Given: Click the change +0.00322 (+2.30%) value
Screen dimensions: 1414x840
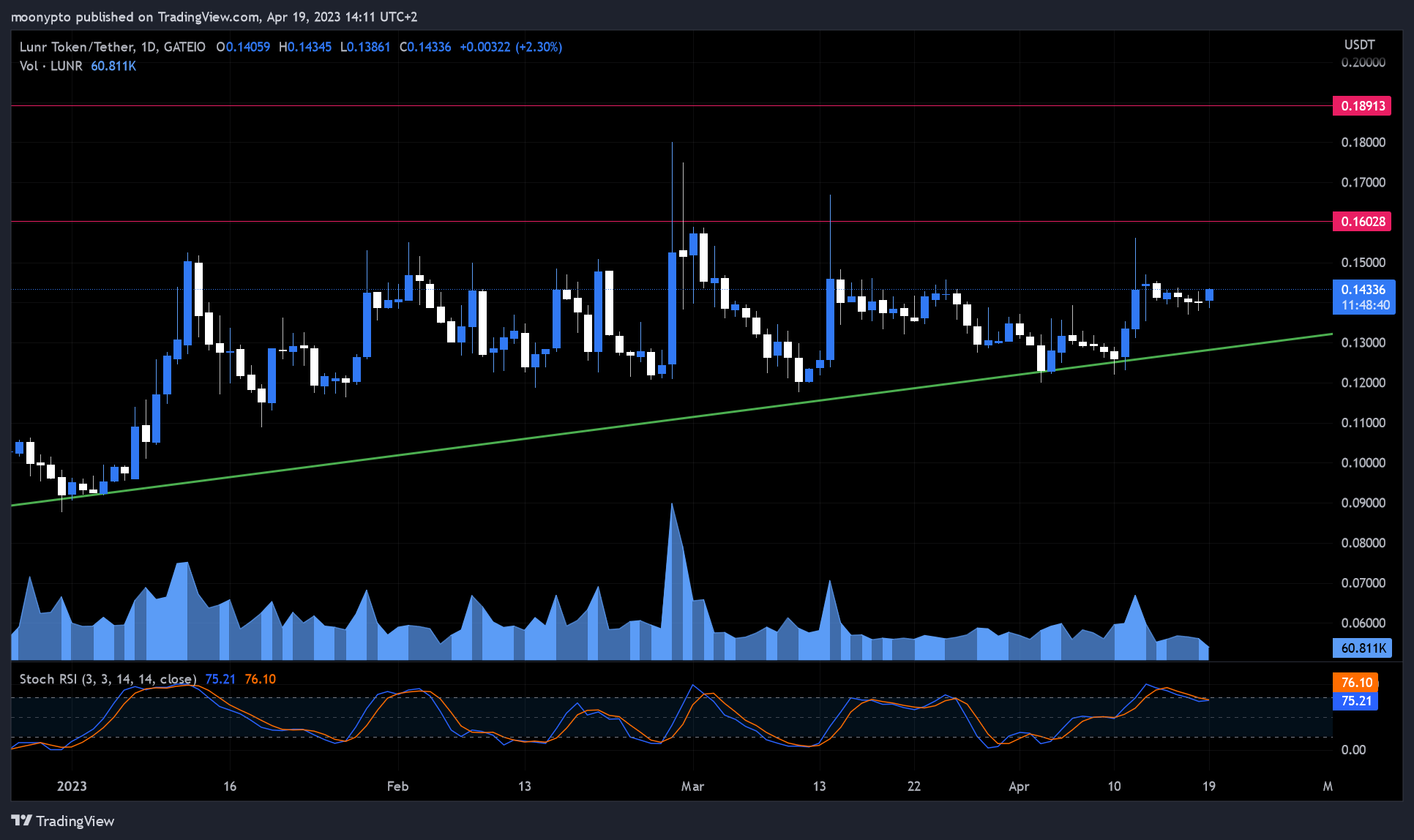Looking at the screenshot, I should pos(511,47).
